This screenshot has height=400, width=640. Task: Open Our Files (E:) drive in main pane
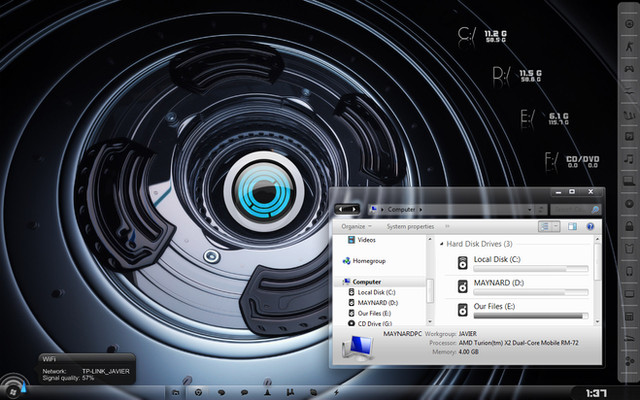pos(495,306)
